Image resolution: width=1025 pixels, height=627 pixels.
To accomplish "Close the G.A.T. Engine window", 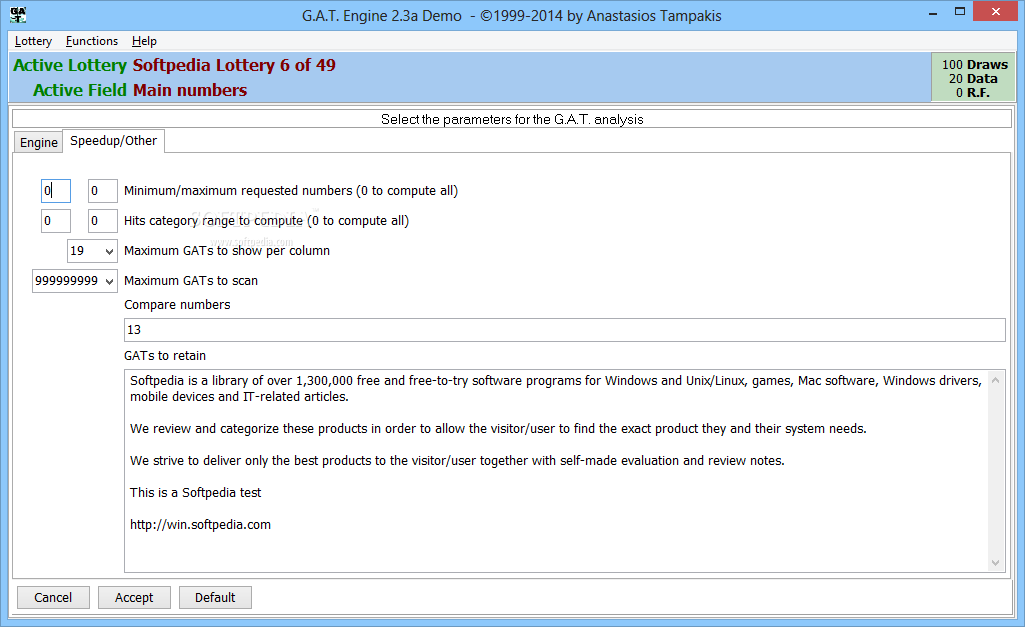I will coord(996,12).
